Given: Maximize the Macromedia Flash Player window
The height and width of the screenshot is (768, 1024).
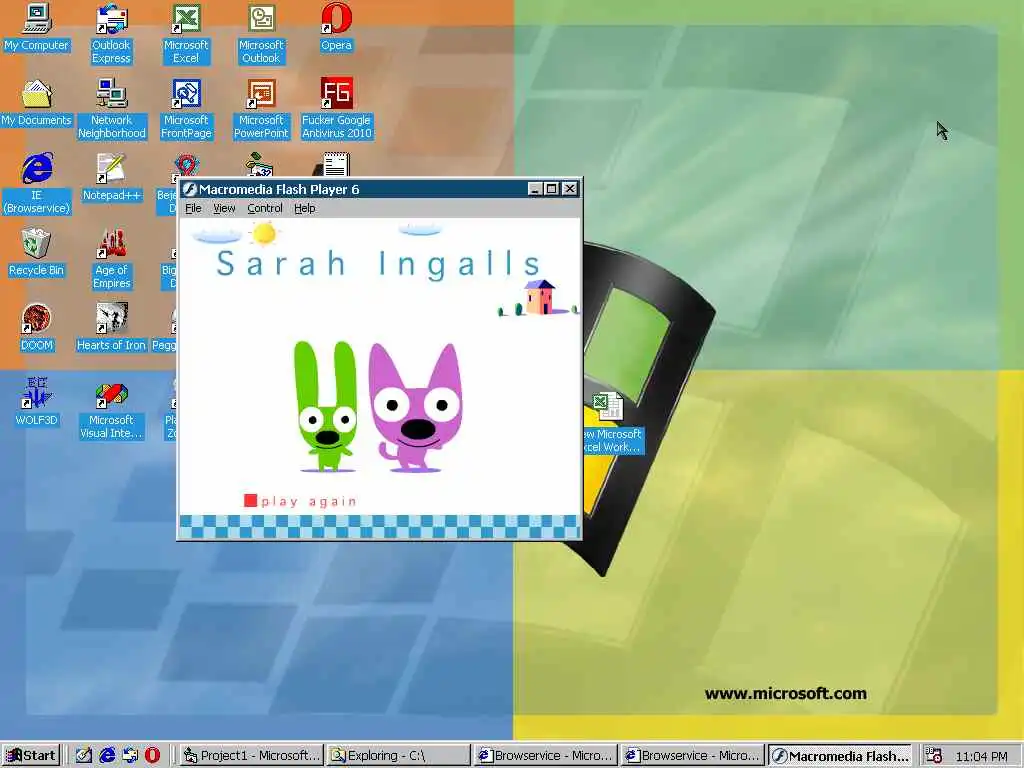Looking at the screenshot, I should (551, 189).
